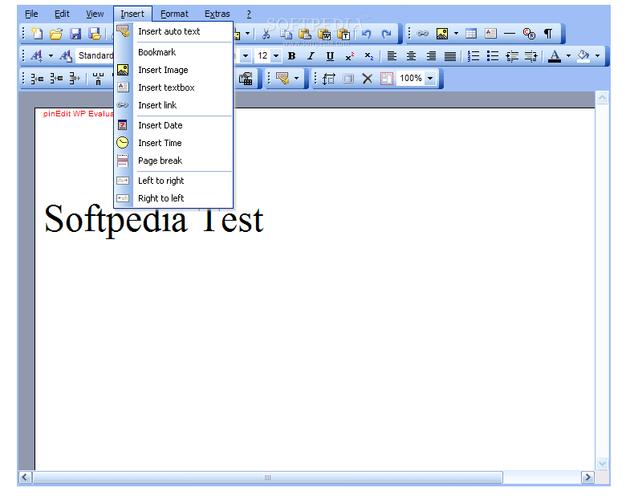Open the ? help menu

(x=249, y=14)
